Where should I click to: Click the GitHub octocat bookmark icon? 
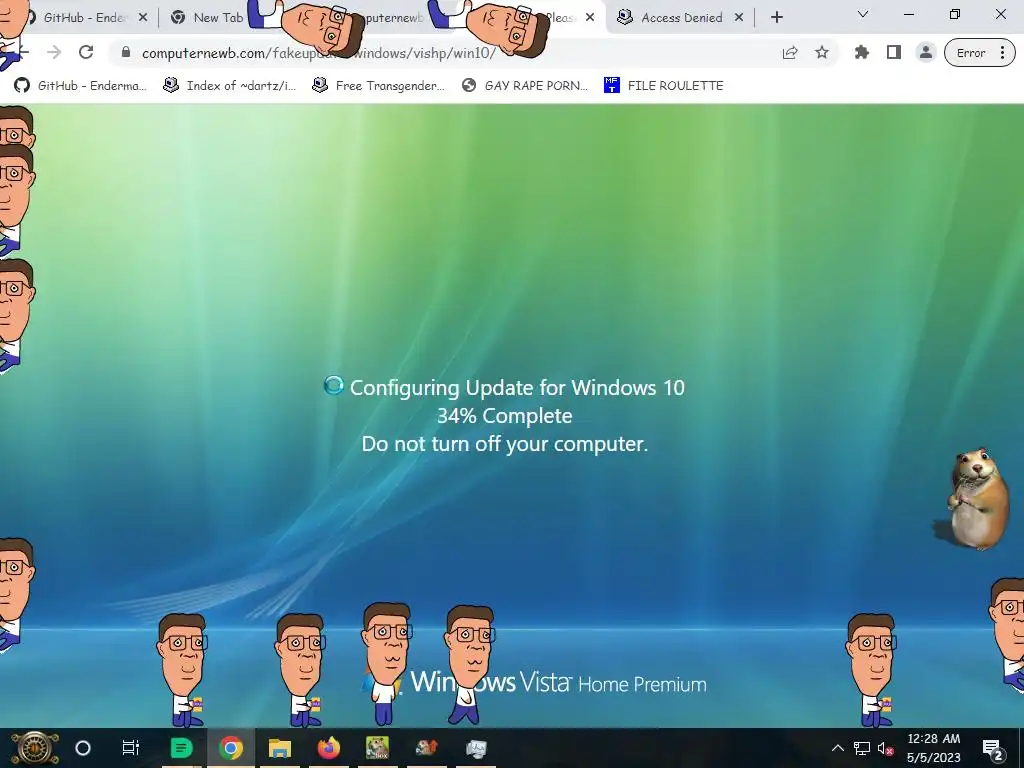(22, 86)
